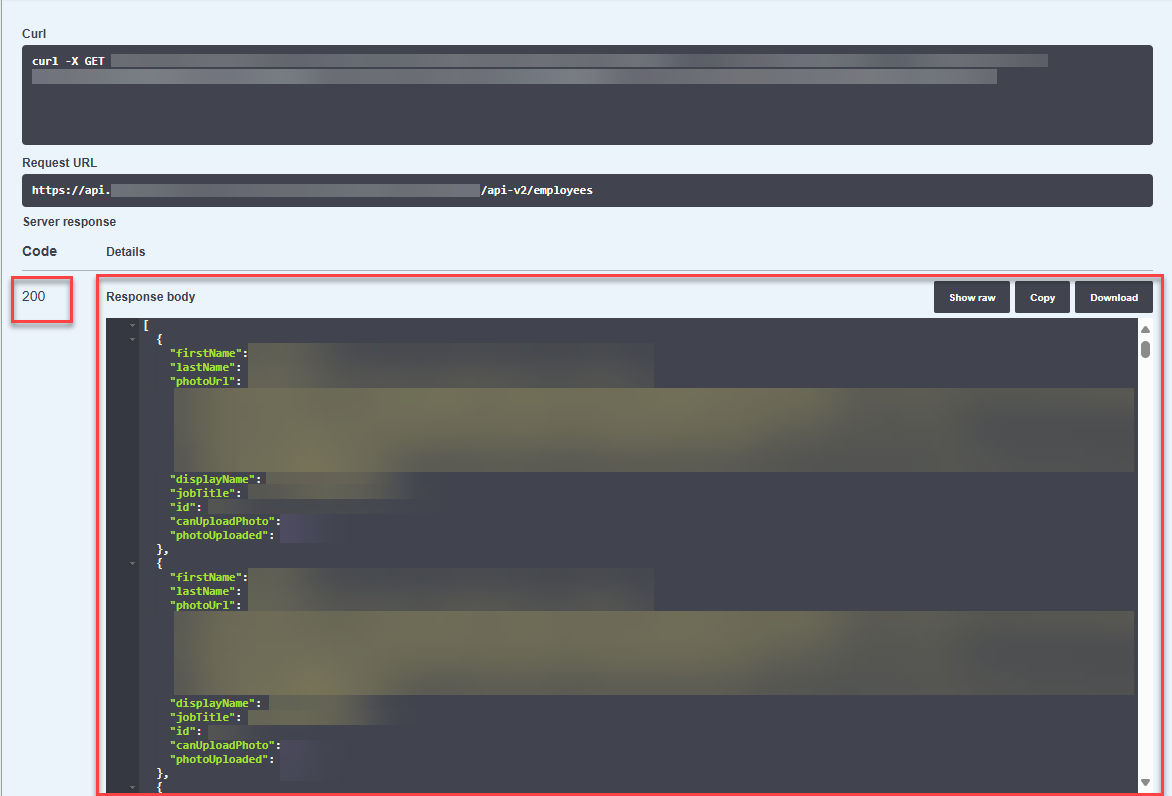This screenshot has height=796, width=1172.
Task: Click the "Request URL" section label
Action: point(60,163)
